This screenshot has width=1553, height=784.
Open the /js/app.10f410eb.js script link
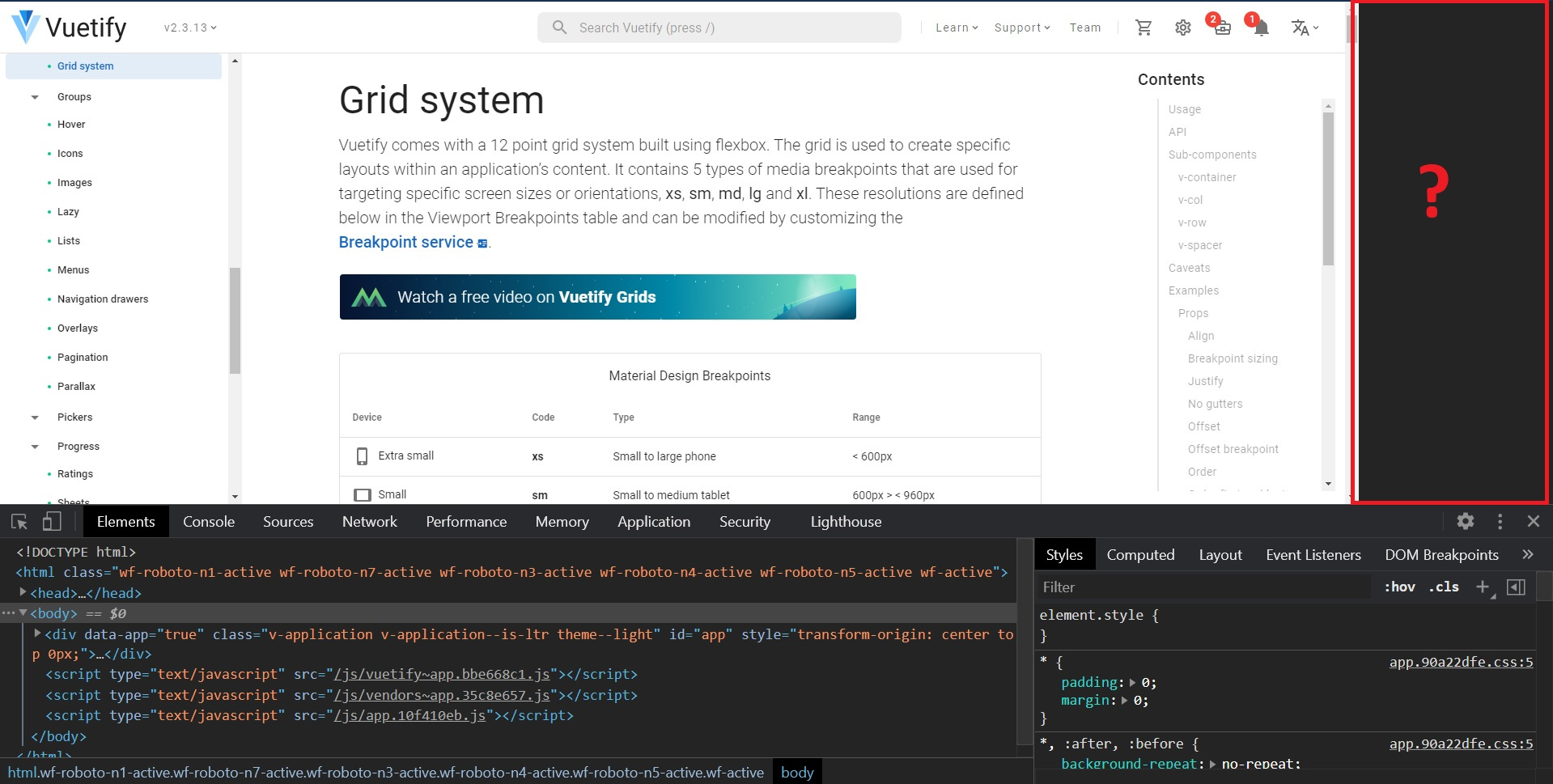pyautogui.click(x=409, y=715)
